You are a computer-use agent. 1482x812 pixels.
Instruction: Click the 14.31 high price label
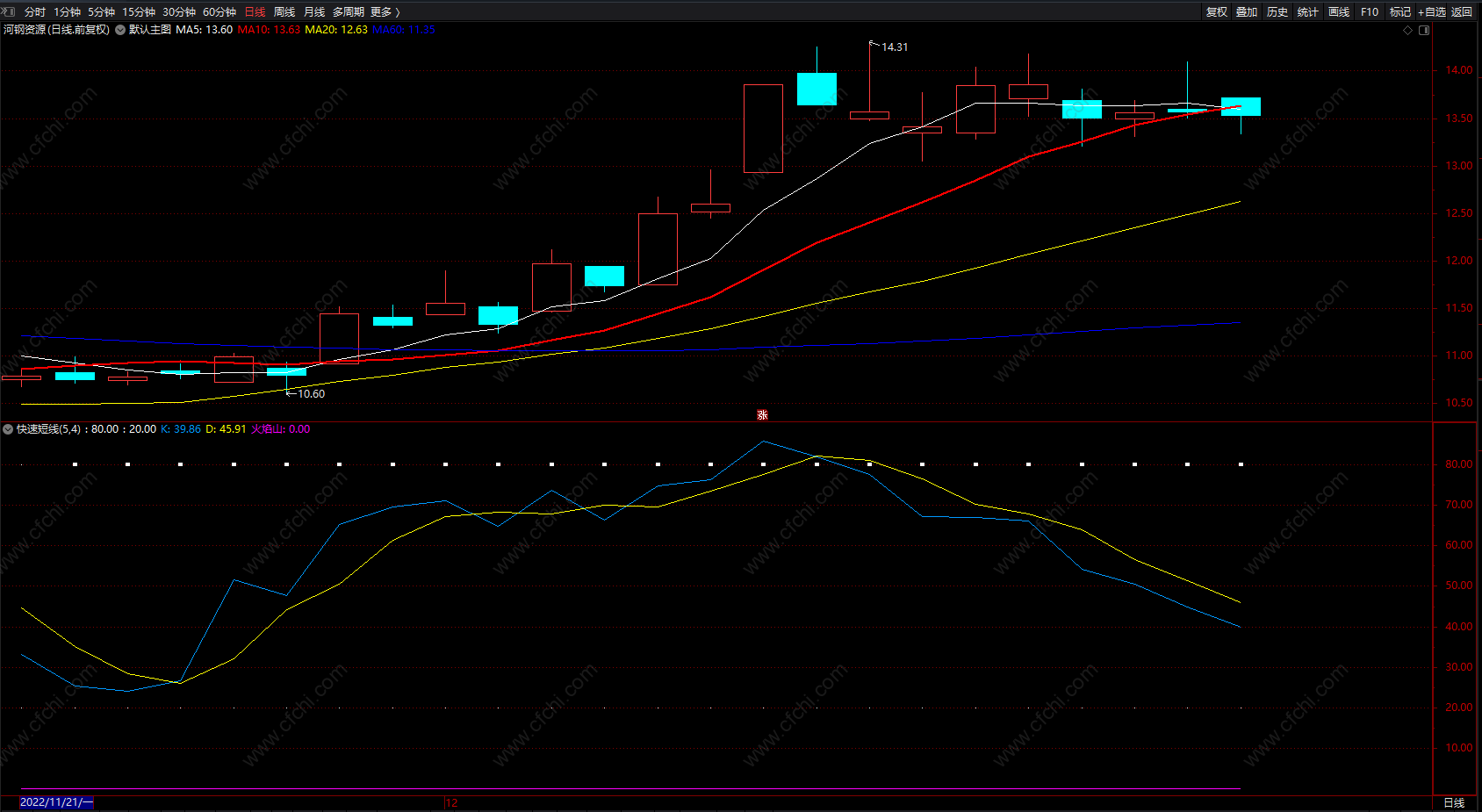click(895, 47)
